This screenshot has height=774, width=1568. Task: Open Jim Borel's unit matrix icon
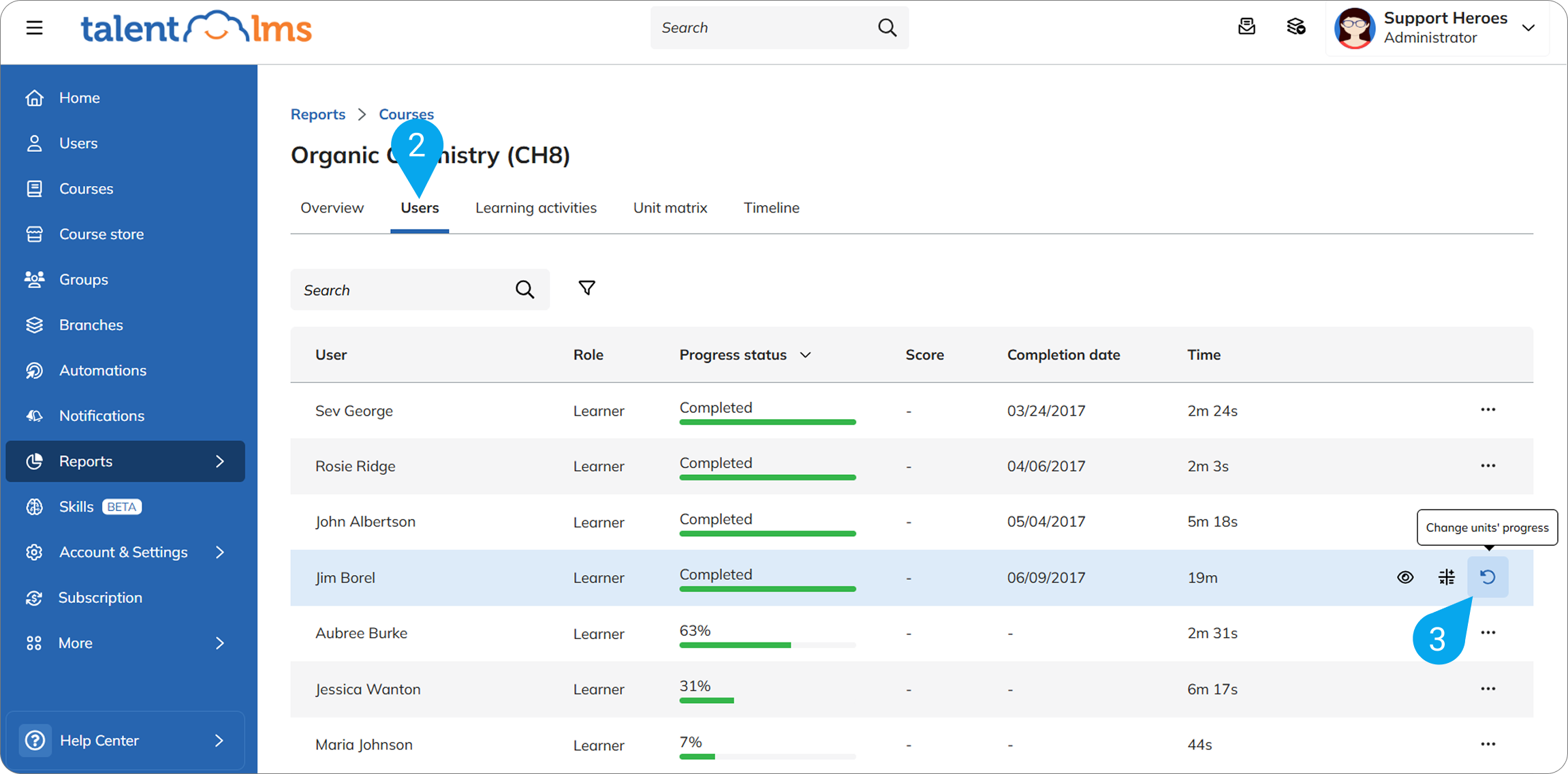[1447, 577]
